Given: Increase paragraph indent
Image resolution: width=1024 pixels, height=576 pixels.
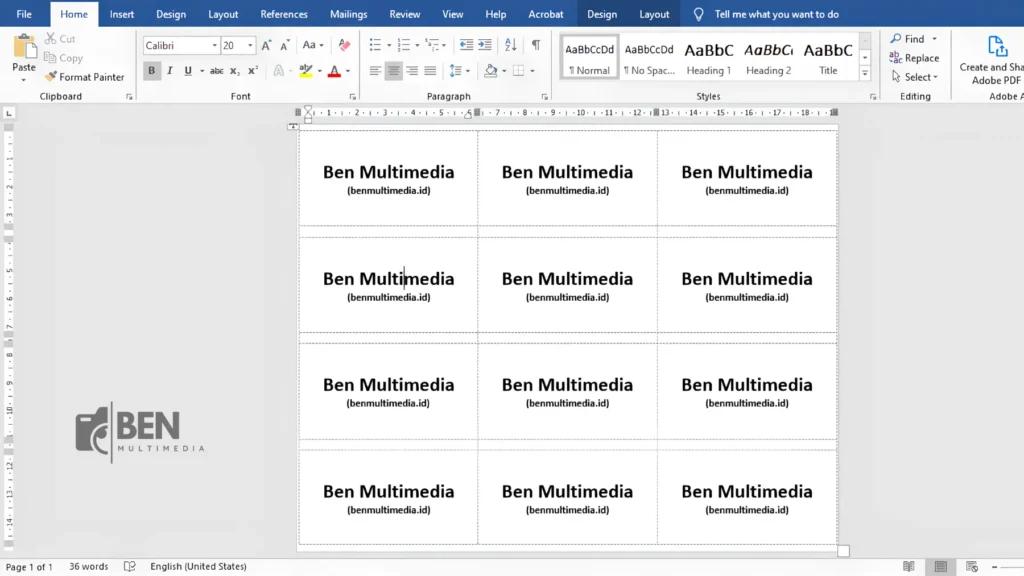Looking at the screenshot, I should [x=485, y=45].
